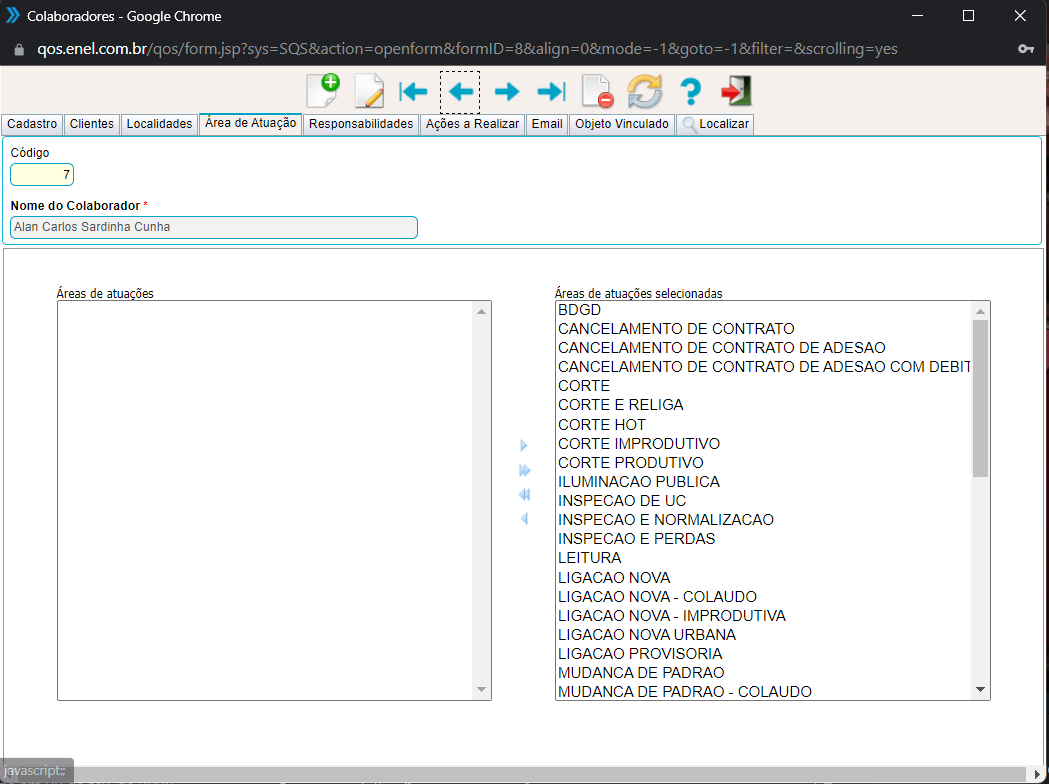Click the Código input field
1049x784 pixels.
coord(42,175)
